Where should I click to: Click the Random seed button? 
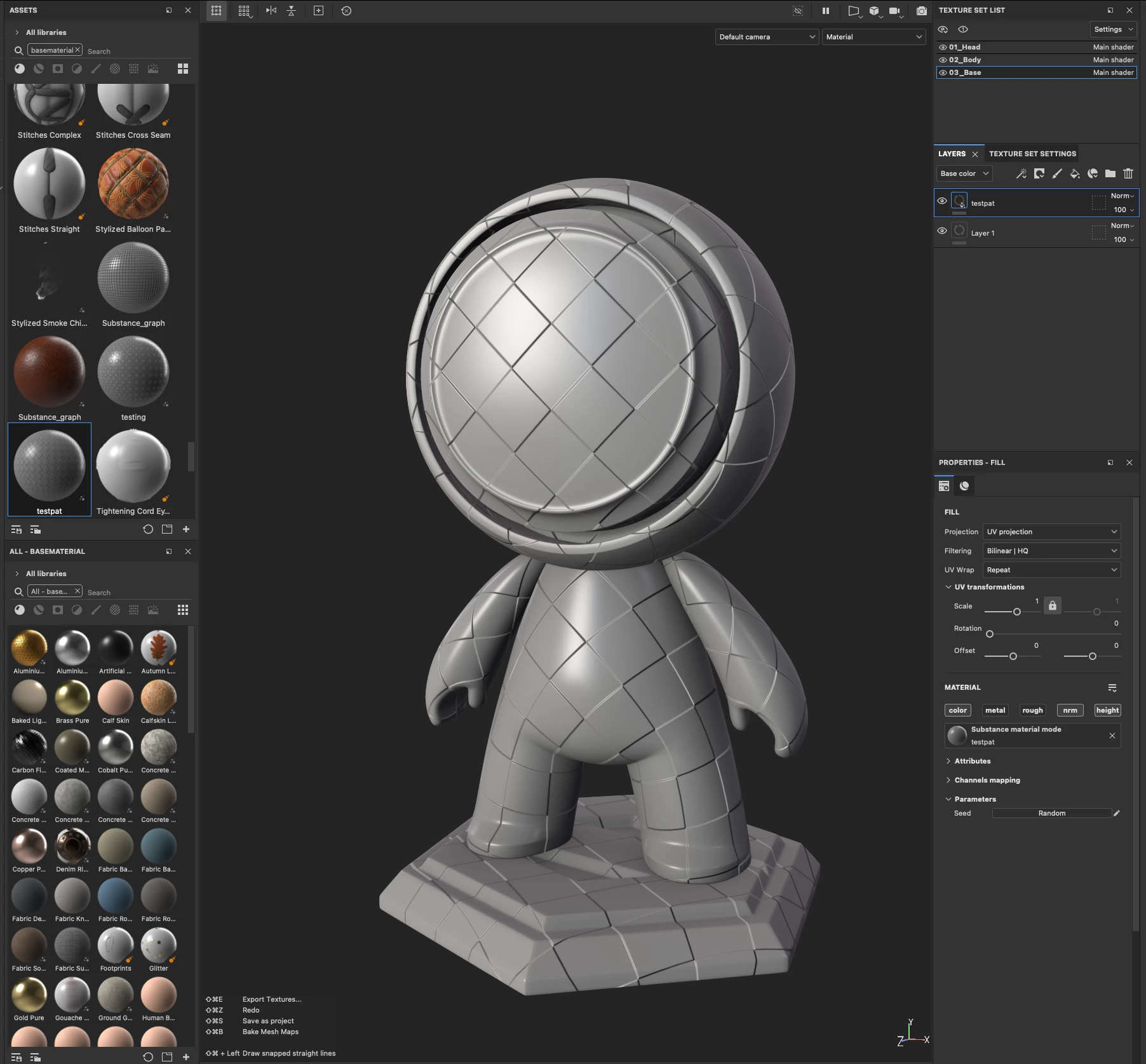pyautogui.click(x=1052, y=813)
